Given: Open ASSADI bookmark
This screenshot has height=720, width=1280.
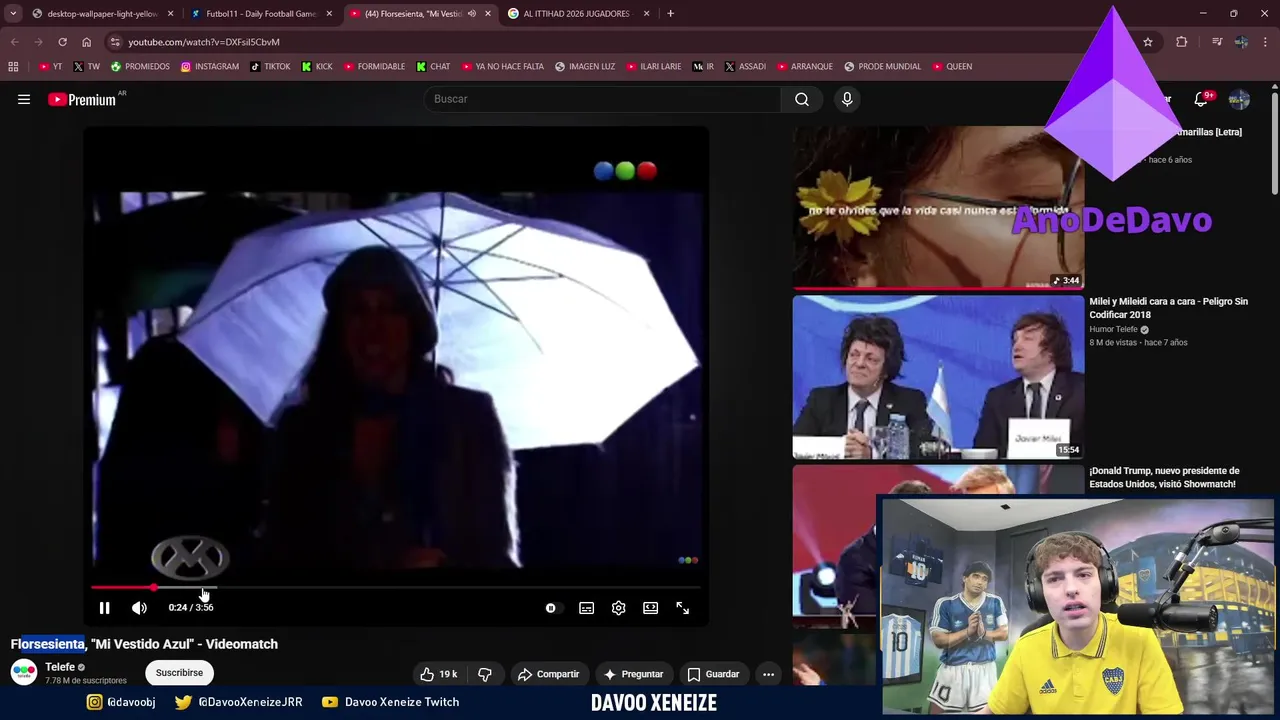Looking at the screenshot, I should pos(745,67).
